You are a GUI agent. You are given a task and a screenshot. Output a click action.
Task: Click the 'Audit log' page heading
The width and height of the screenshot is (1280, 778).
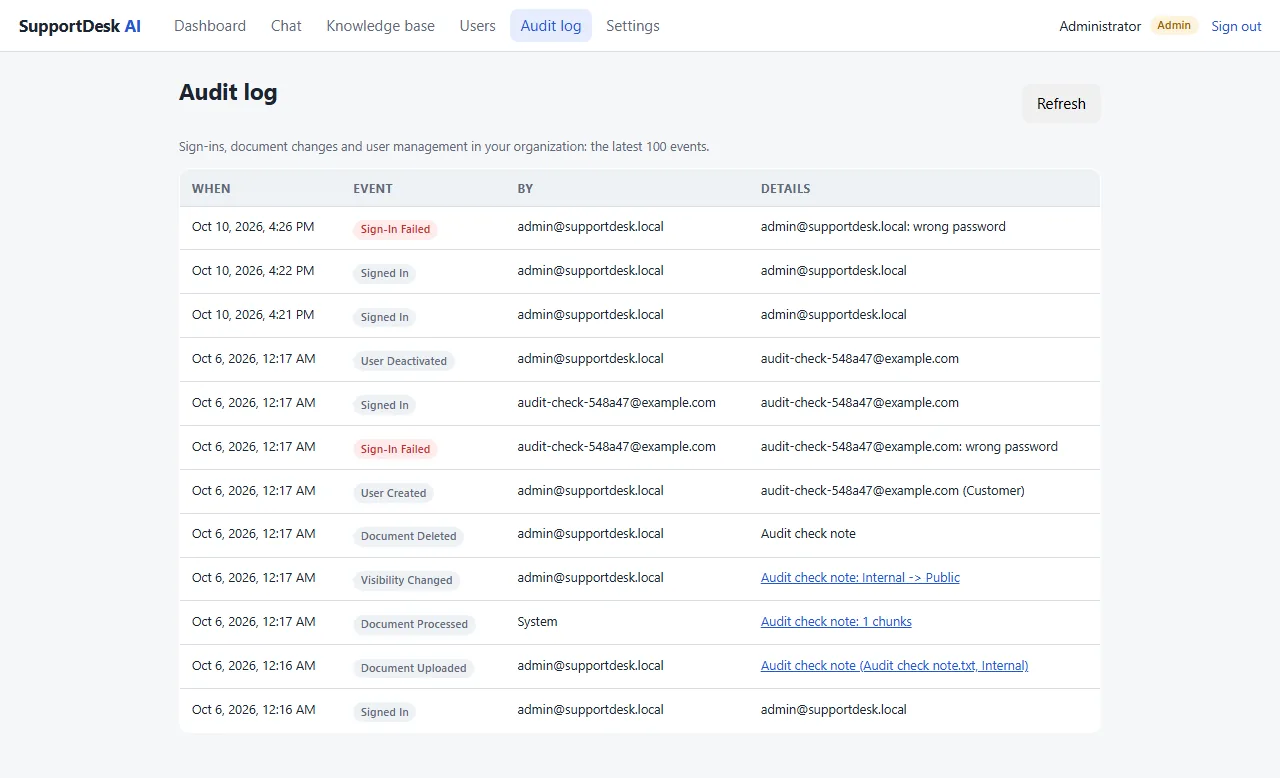click(x=228, y=93)
